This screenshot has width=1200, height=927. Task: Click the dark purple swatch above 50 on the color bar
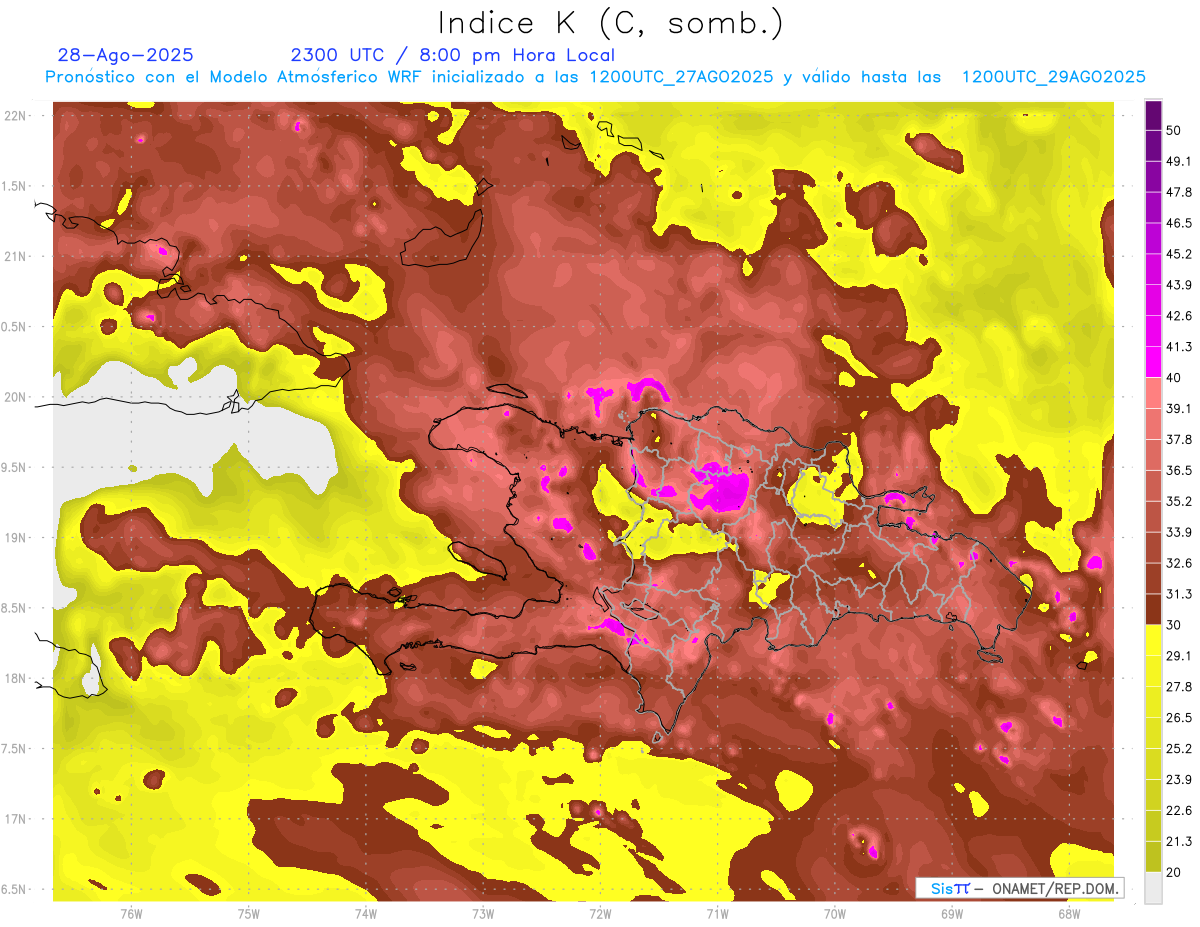(x=1153, y=115)
